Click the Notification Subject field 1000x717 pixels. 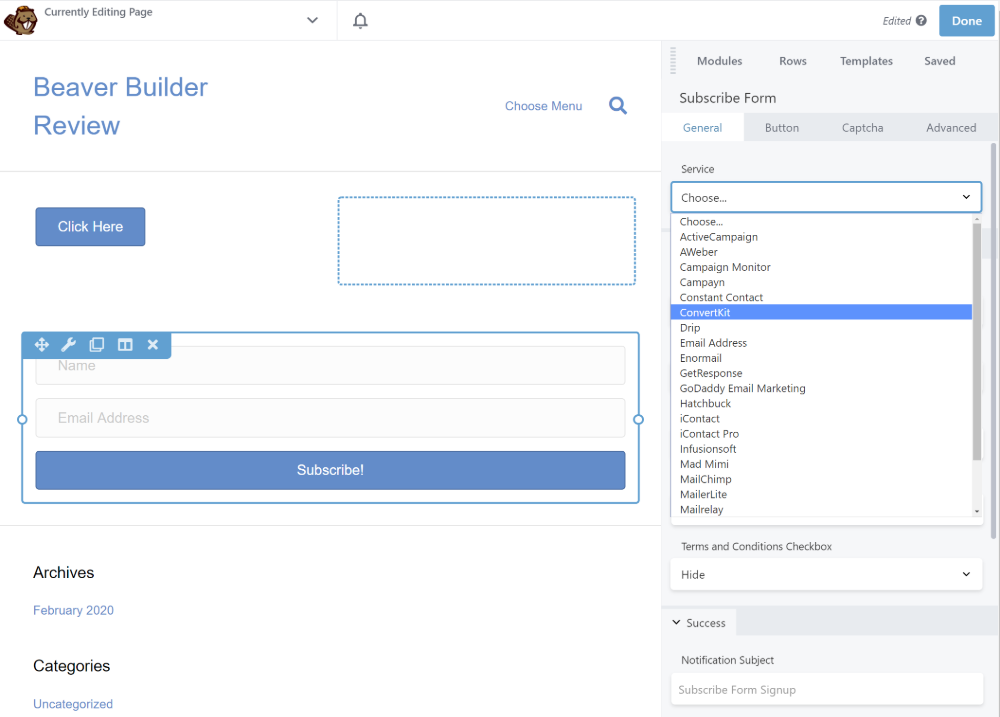coord(826,690)
